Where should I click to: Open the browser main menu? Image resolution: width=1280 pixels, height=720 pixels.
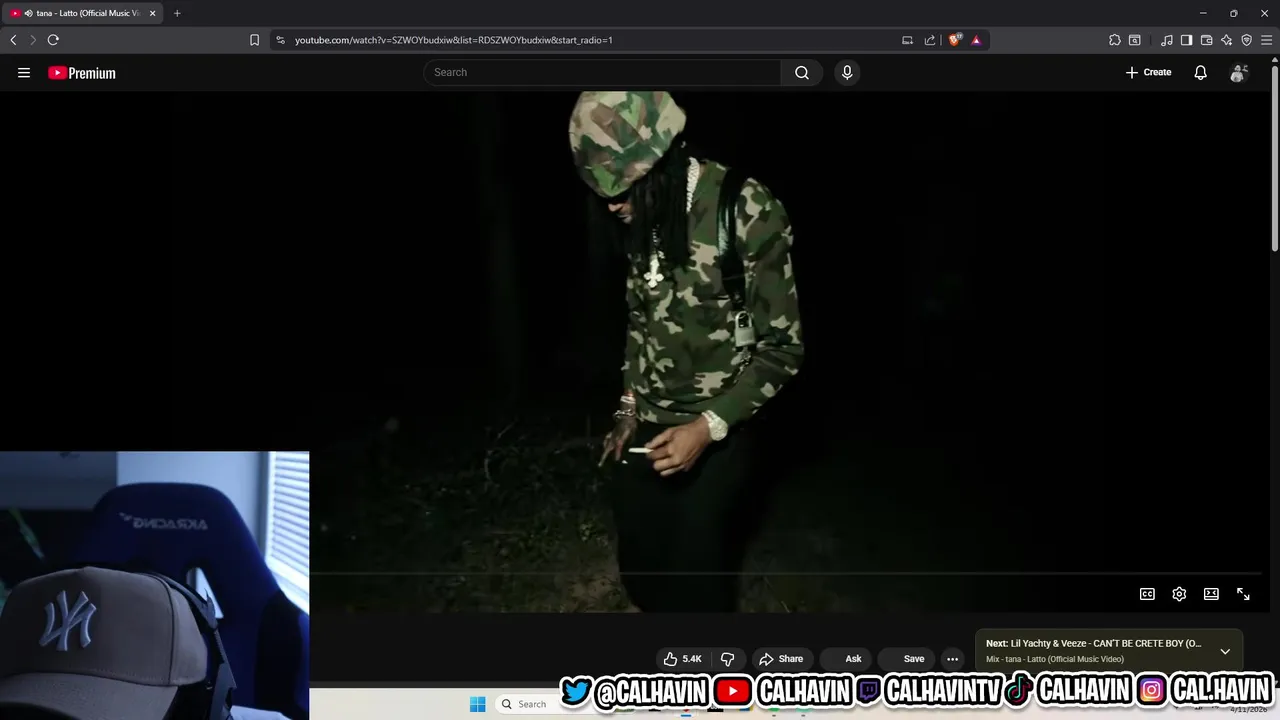click(1266, 40)
